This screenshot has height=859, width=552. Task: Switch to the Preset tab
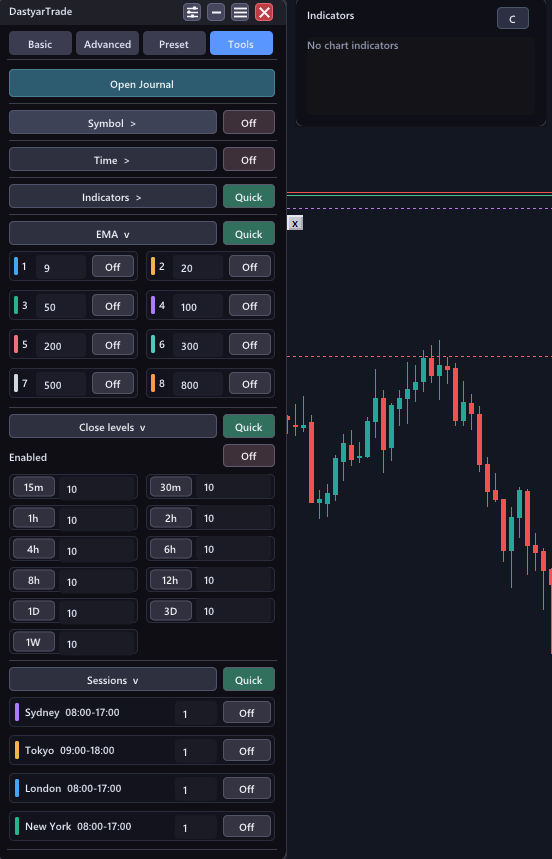tap(174, 44)
